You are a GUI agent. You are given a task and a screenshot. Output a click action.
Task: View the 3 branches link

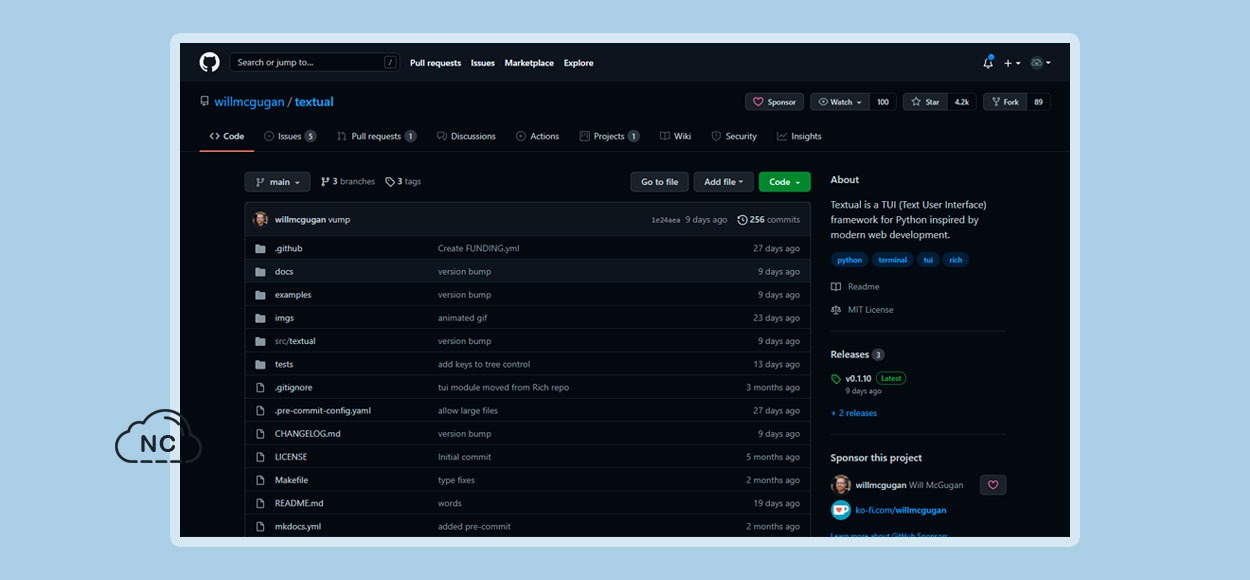pos(348,182)
